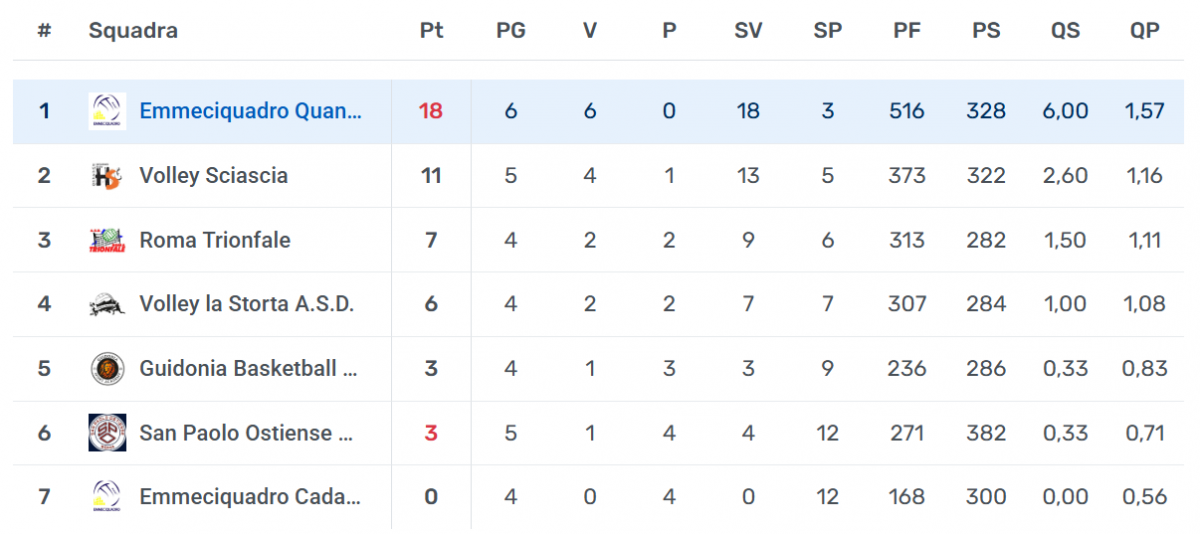Select the Emmeciquadro Cada... team name
1200x534 pixels.
pos(250,497)
